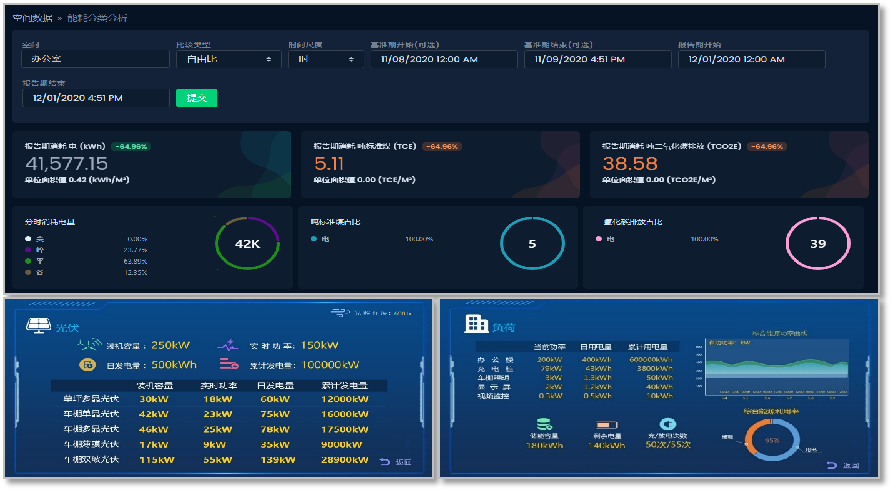The width and height of the screenshot is (892, 491).
Task: Click the 139kW cell in PV table
Action: click(x=278, y=460)
